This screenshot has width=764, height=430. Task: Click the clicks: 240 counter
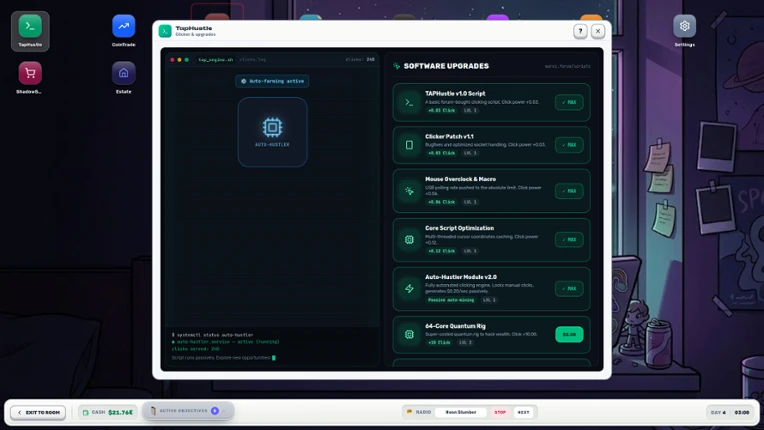click(360, 59)
